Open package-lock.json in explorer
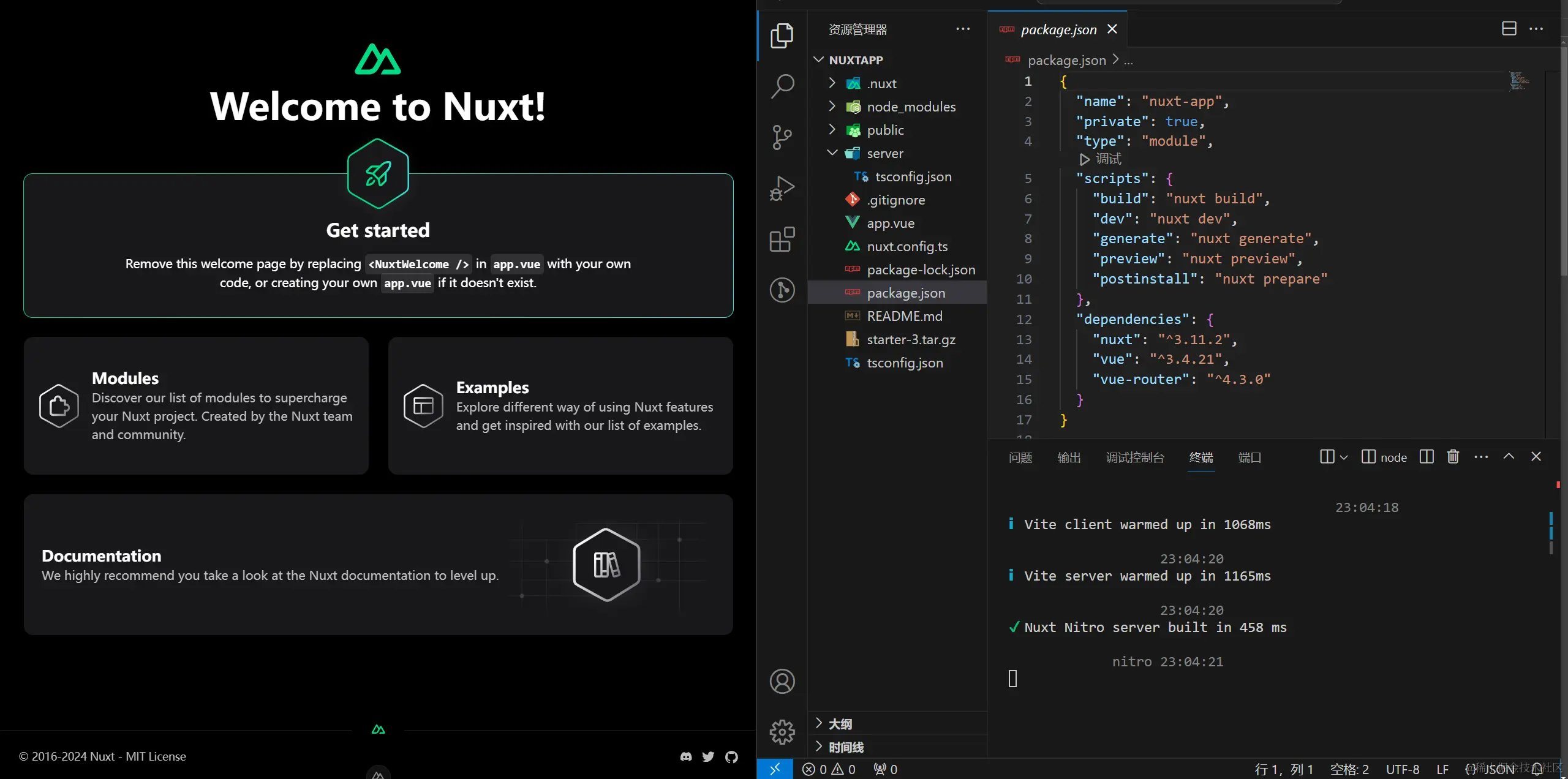 tap(898, 269)
